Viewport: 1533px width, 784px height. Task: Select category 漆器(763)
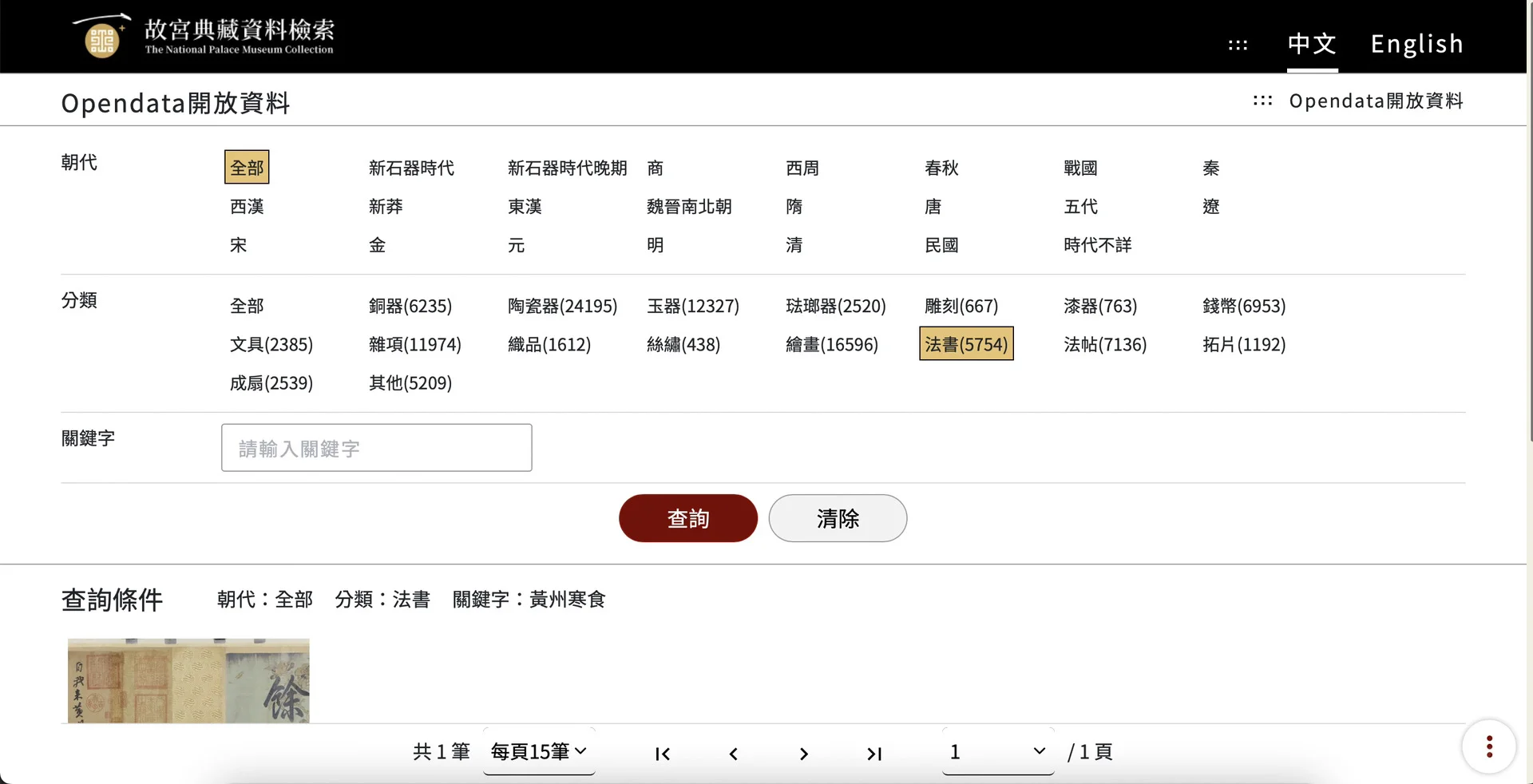[x=1100, y=306]
